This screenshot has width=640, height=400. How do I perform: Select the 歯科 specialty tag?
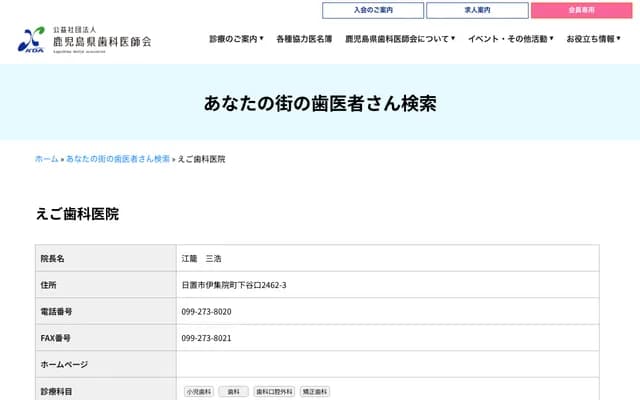pos(233,392)
